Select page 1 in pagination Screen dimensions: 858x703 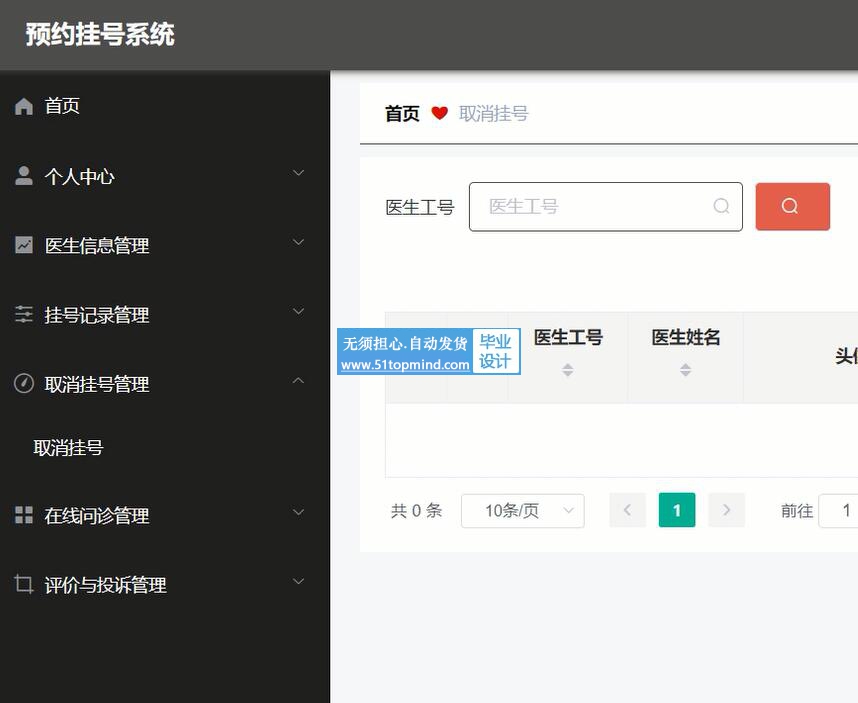(677, 510)
